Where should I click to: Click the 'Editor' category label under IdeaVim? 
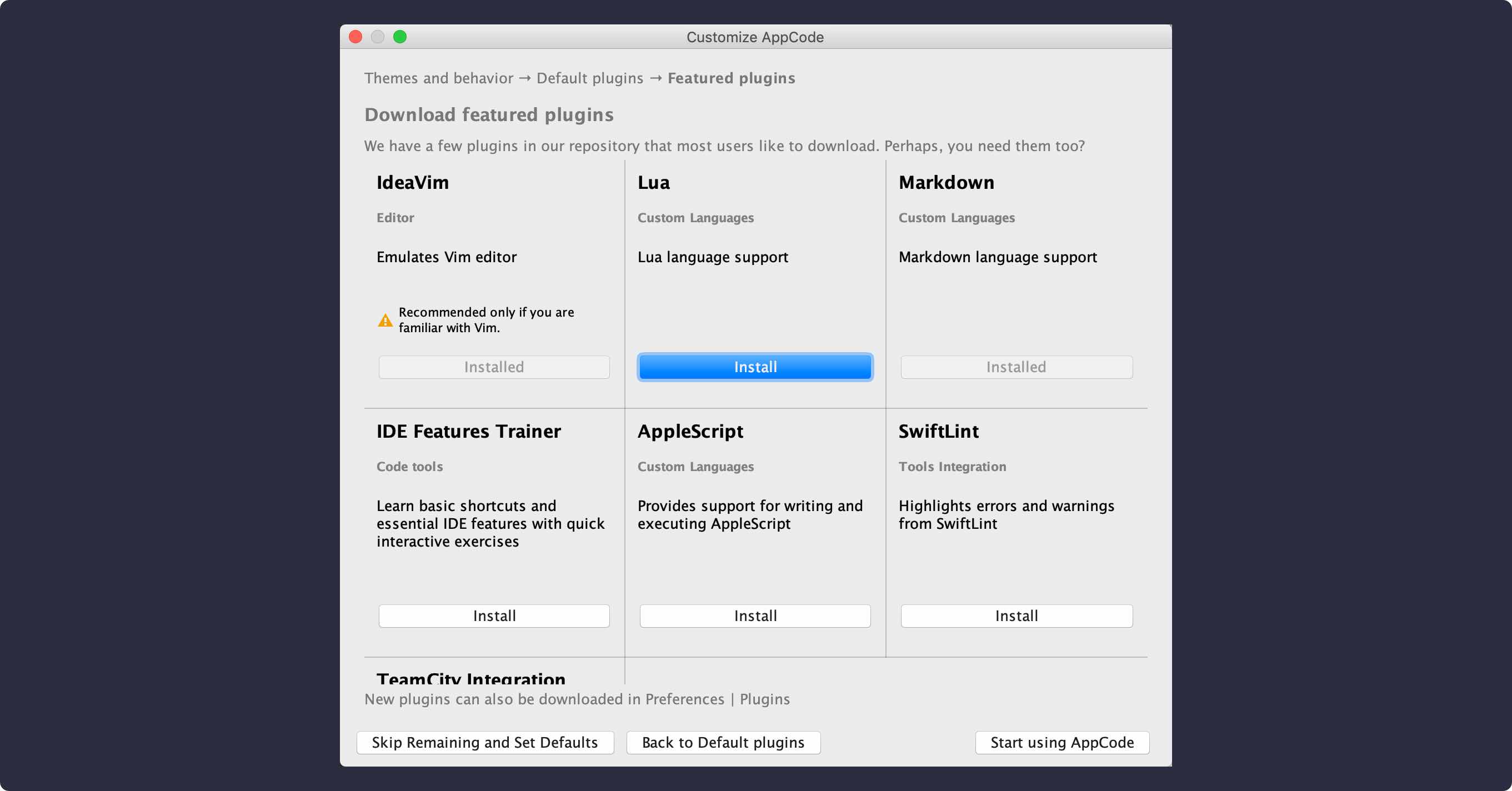tap(395, 218)
